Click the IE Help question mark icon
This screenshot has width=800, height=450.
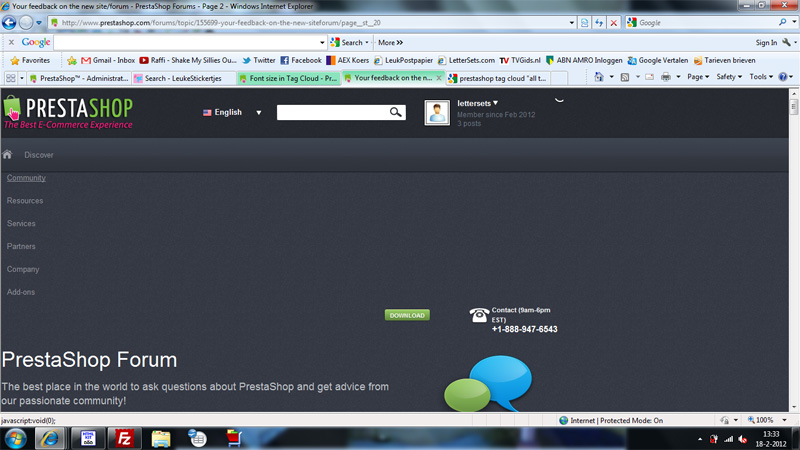pos(783,77)
